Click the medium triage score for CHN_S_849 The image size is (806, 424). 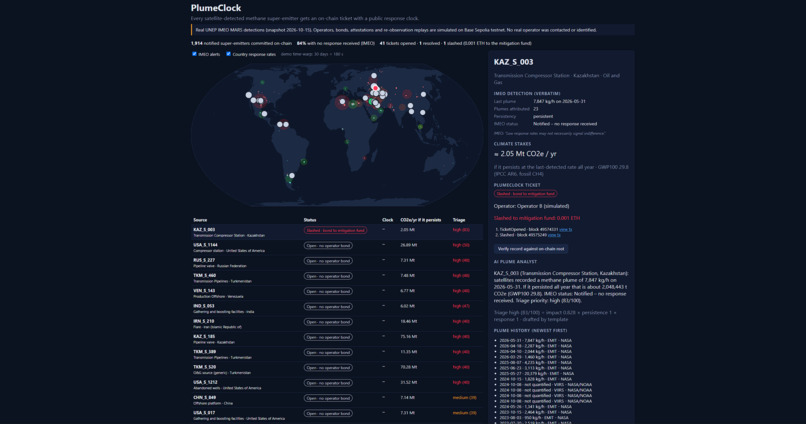click(464, 398)
